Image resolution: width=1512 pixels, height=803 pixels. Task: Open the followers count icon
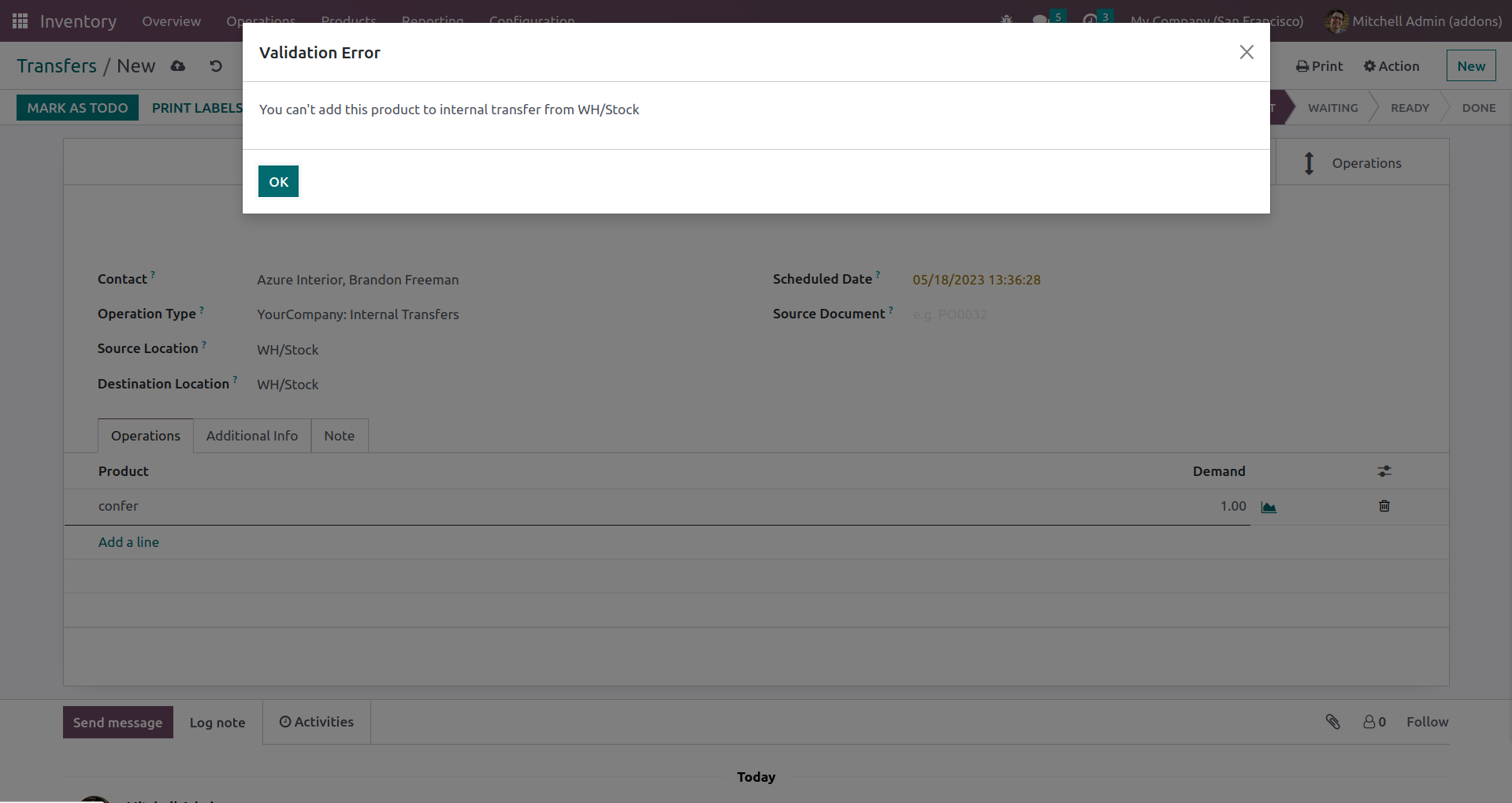pyautogui.click(x=1374, y=722)
